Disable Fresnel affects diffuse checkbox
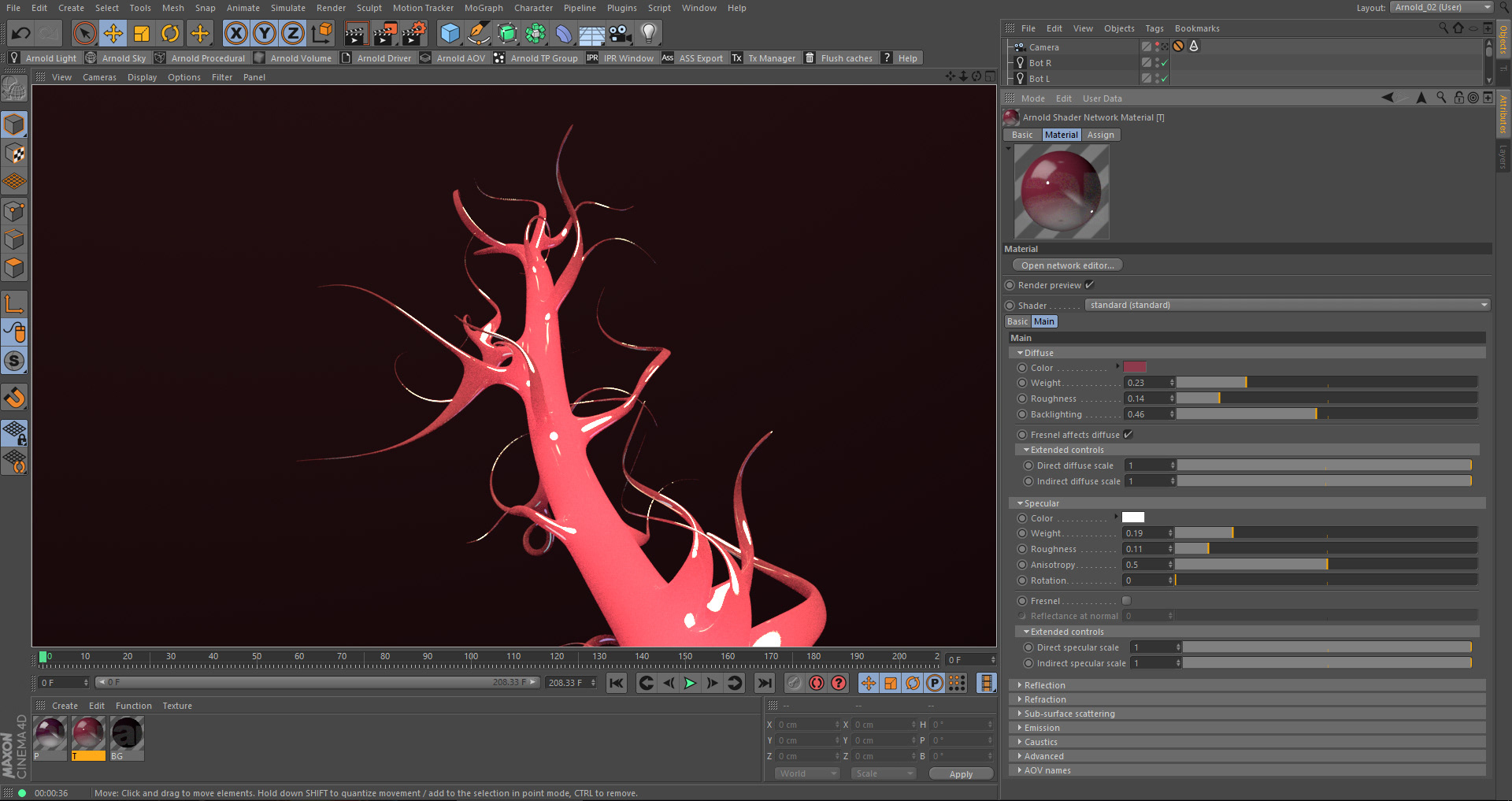Screen dimensions: 1512x801 [x=1128, y=435]
